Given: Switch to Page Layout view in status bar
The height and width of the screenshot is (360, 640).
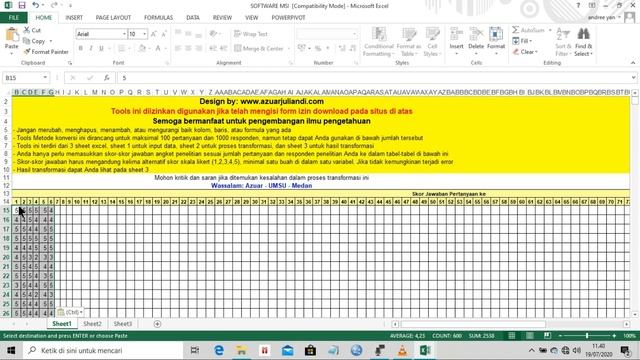Looking at the screenshot, I should tap(529, 336).
